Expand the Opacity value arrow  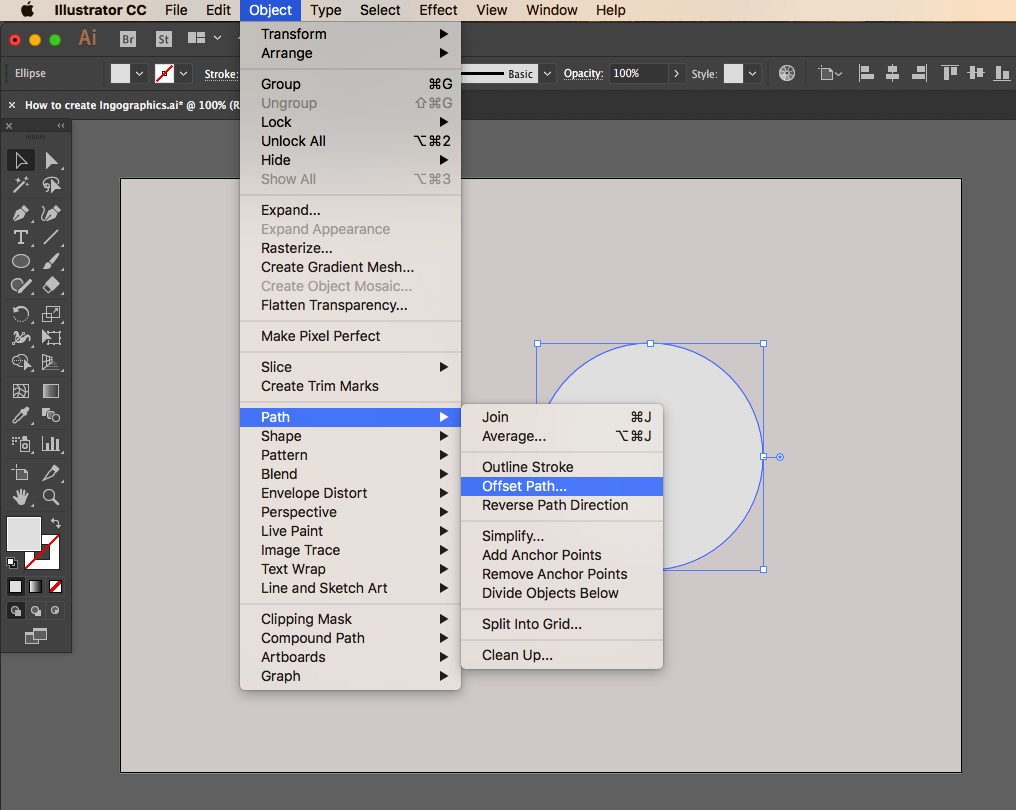[x=676, y=73]
